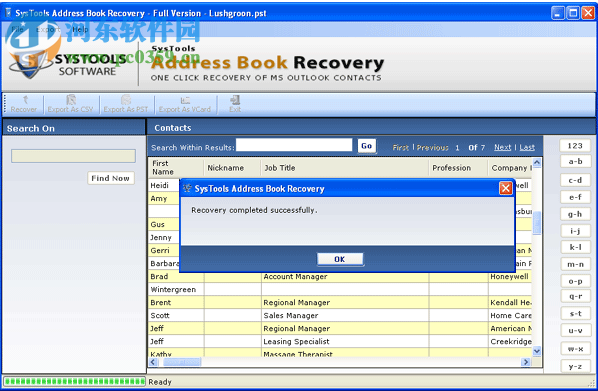The width and height of the screenshot is (598, 391).
Task: Filter contacts by e-f index
Action: coord(575,197)
